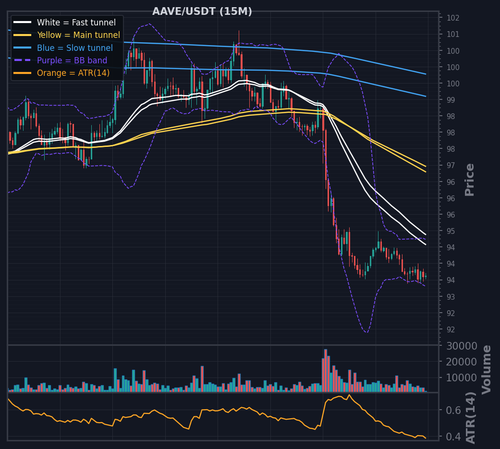Image resolution: width=500 pixels, height=449 pixels.
Task: Click the 99 price tick label
Action: click(451, 100)
